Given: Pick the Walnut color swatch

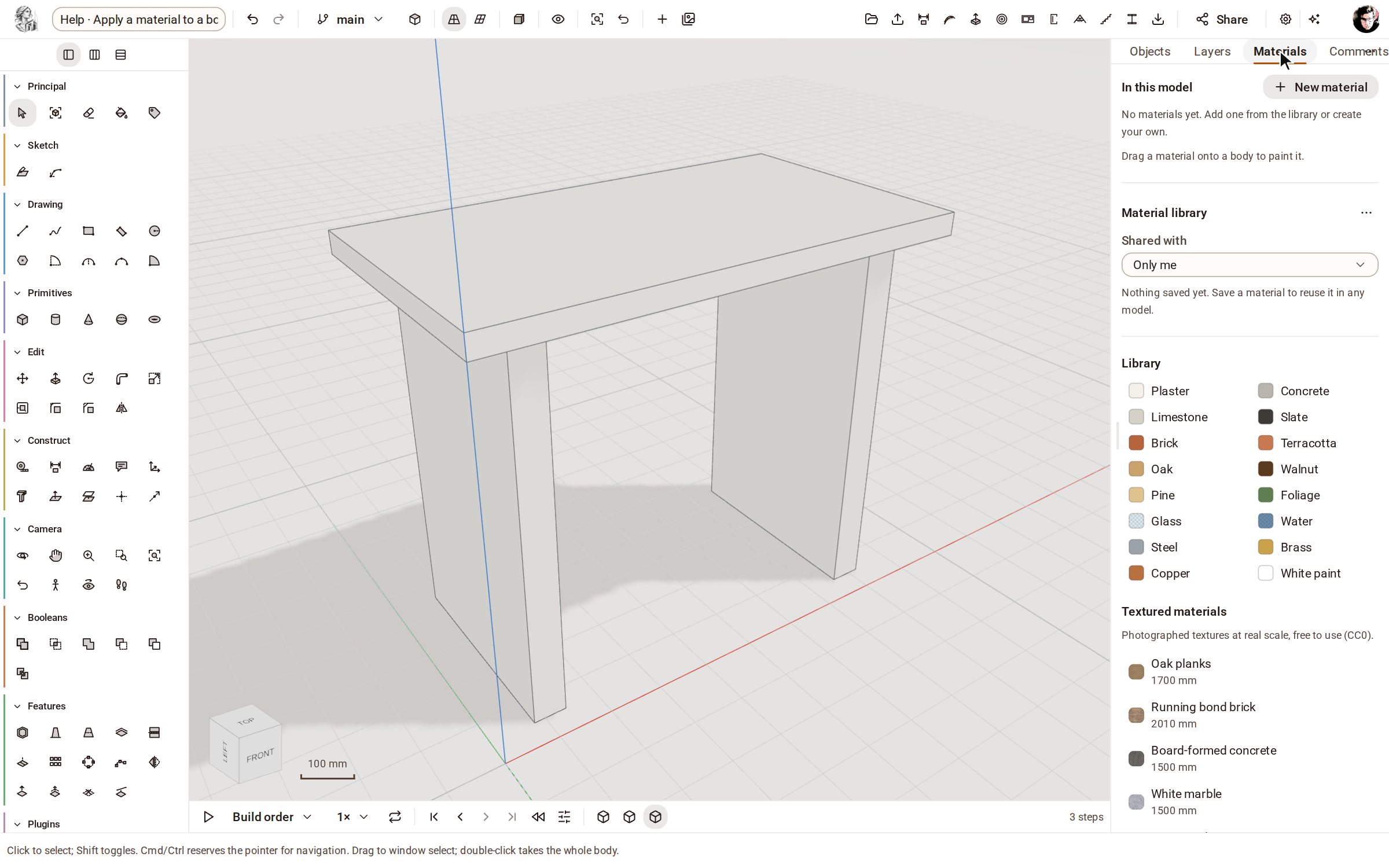Looking at the screenshot, I should point(1266,469).
